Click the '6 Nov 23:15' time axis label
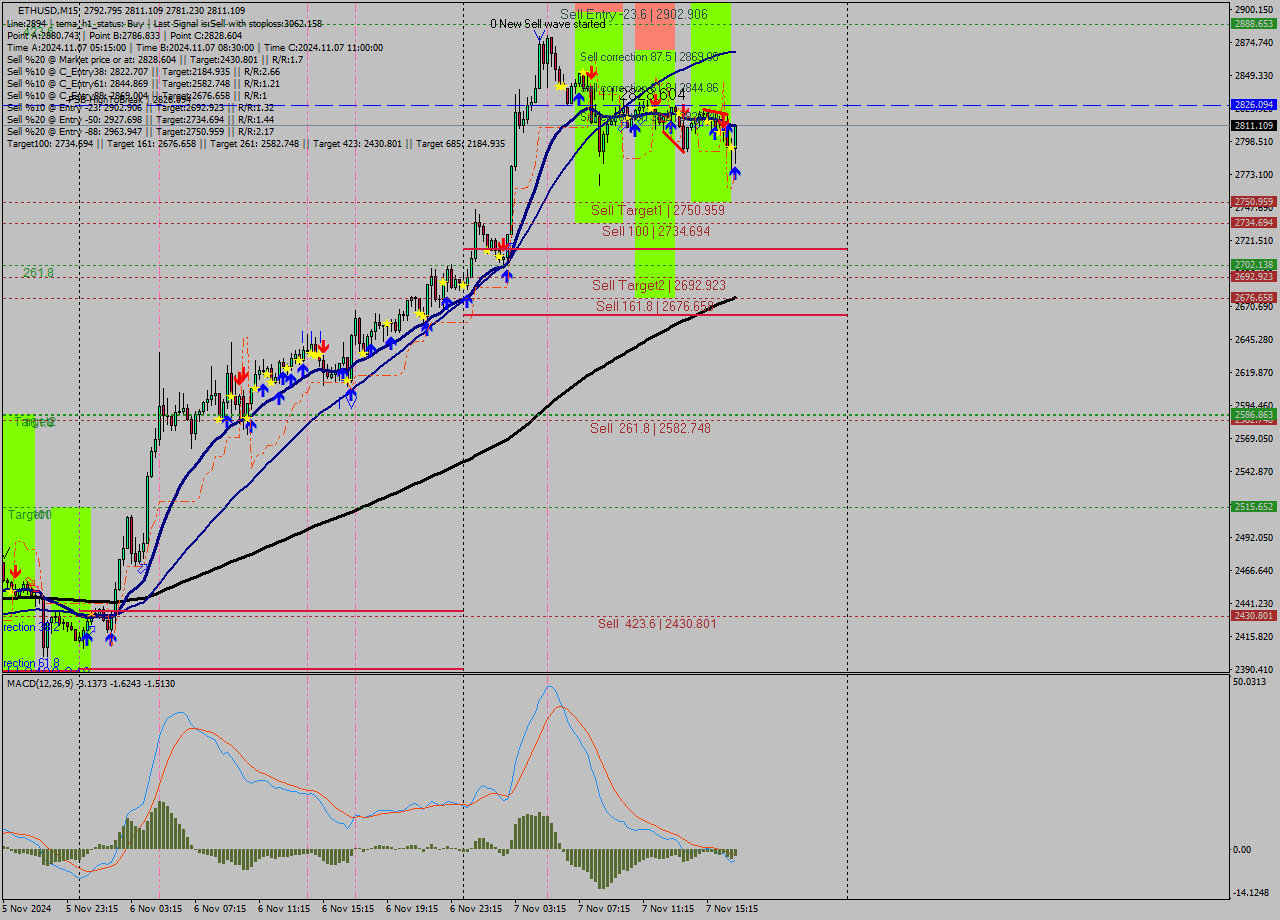The height and width of the screenshot is (920, 1280). pyautogui.click(x=476, y=909)
